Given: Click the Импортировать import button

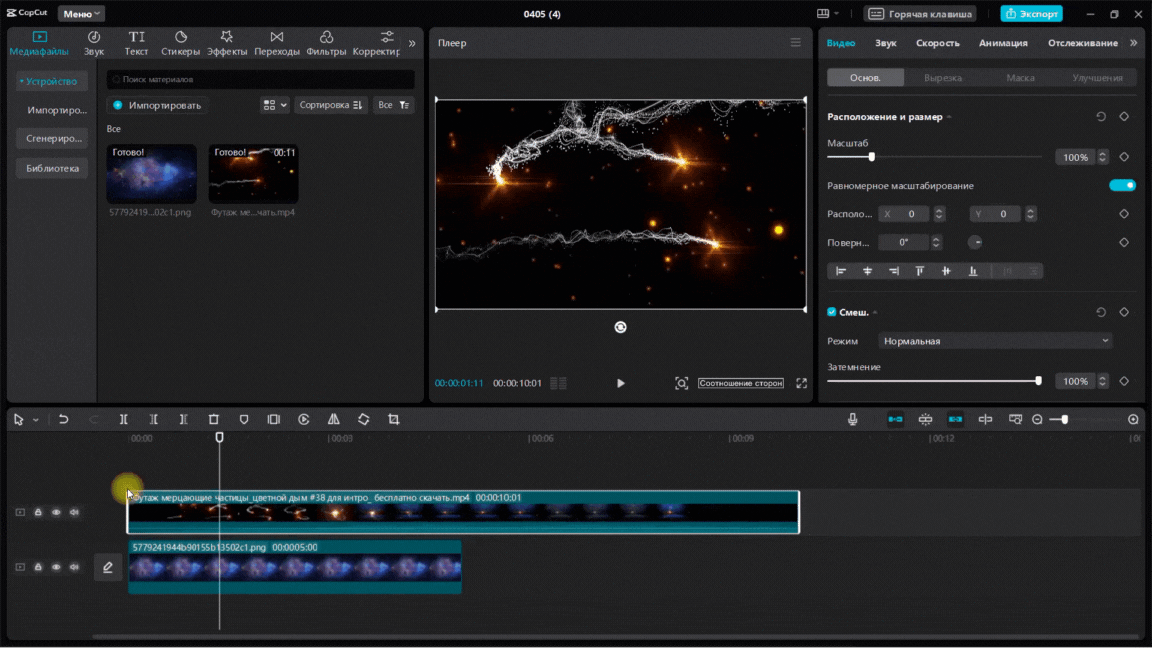Looking at the screenshot, I should click(x=157, y=105).
